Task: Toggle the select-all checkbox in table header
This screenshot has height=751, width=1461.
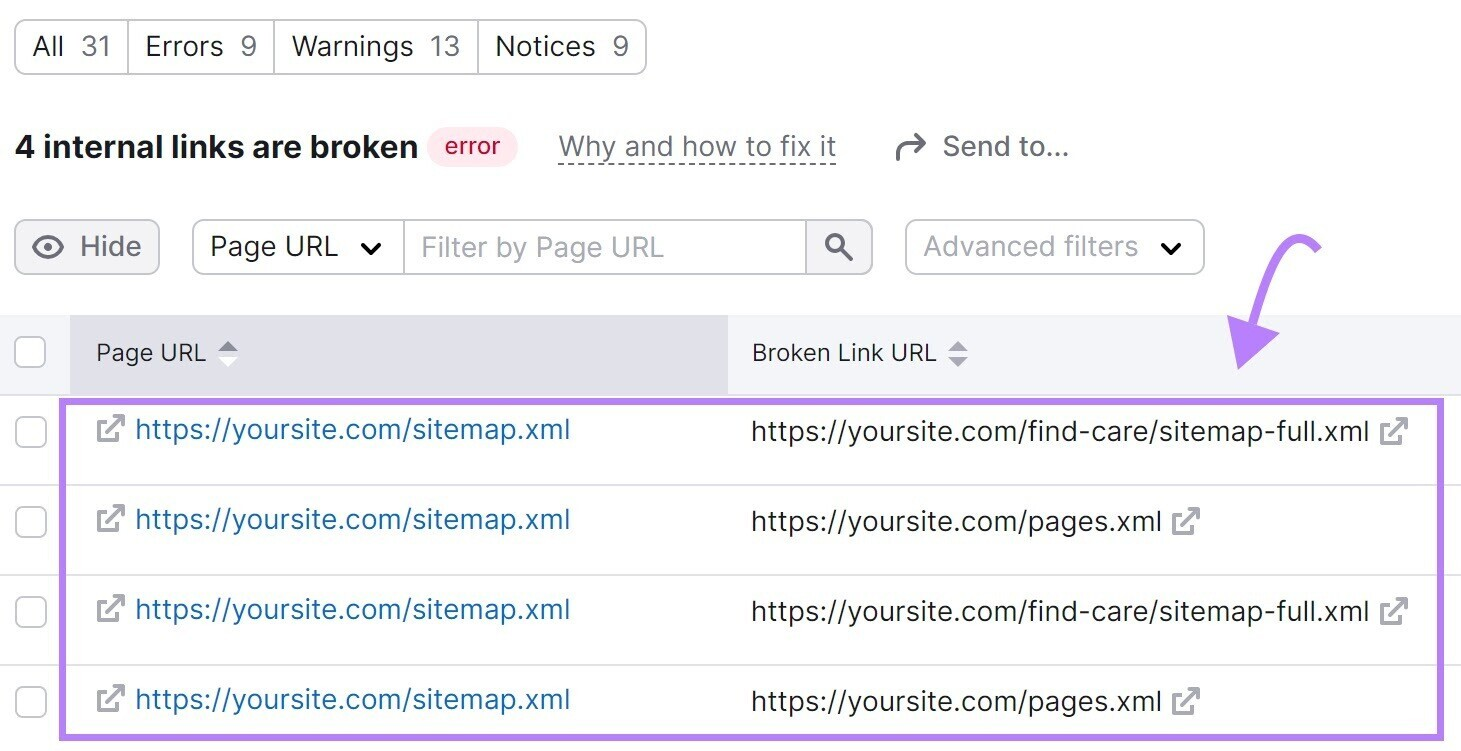Action: pos(30,352)
